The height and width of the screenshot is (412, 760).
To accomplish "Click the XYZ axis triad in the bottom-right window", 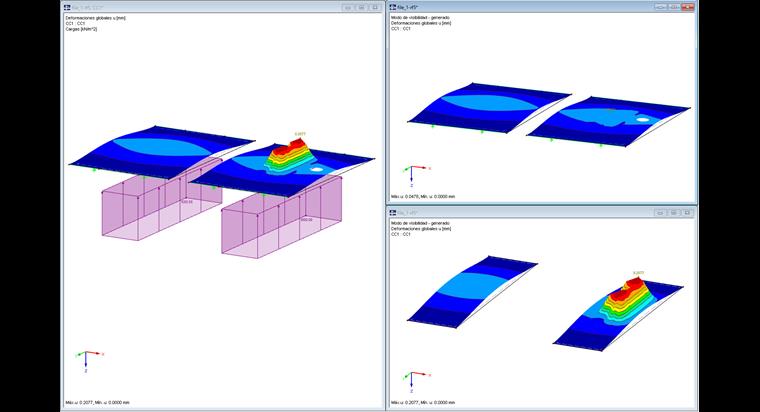I will 416,382.
